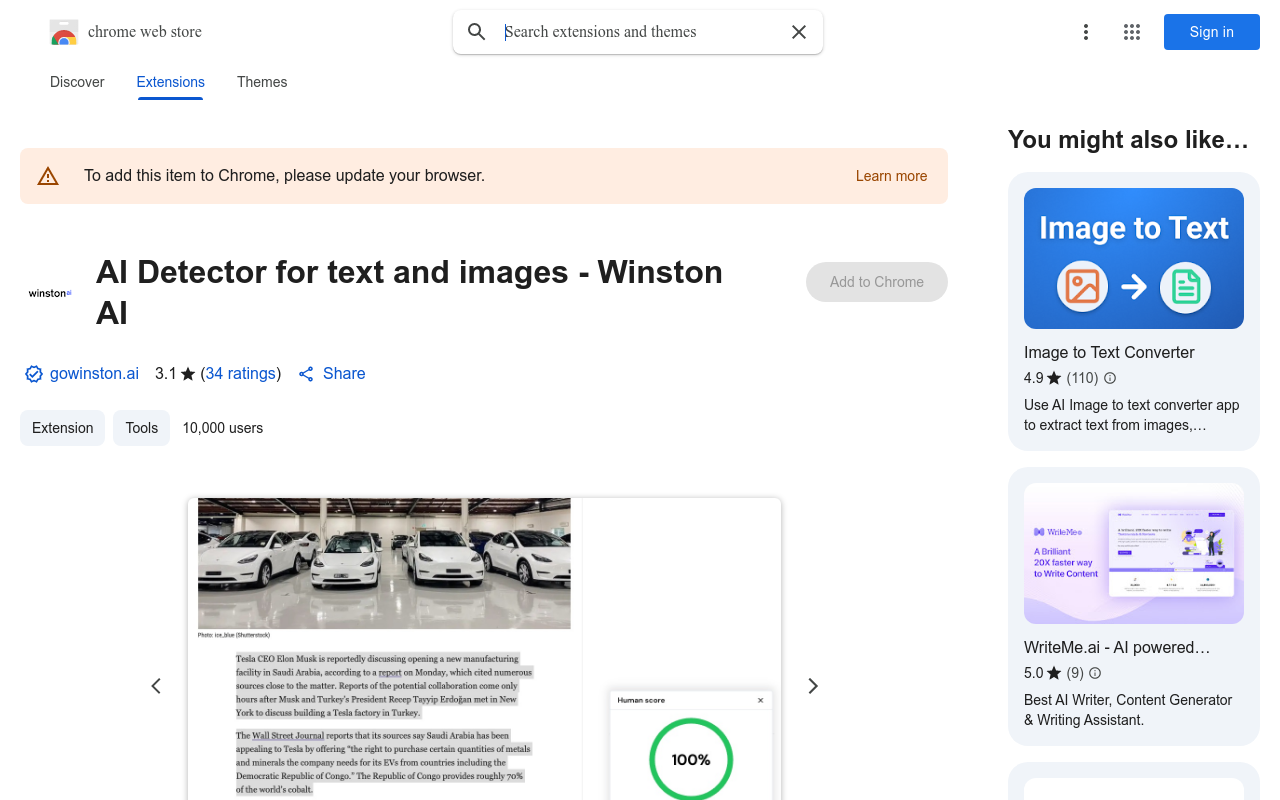Open the Themes tab
The width and height of the screenshot is (1280, 800).
pyautogui.click(x=262, y=82)
